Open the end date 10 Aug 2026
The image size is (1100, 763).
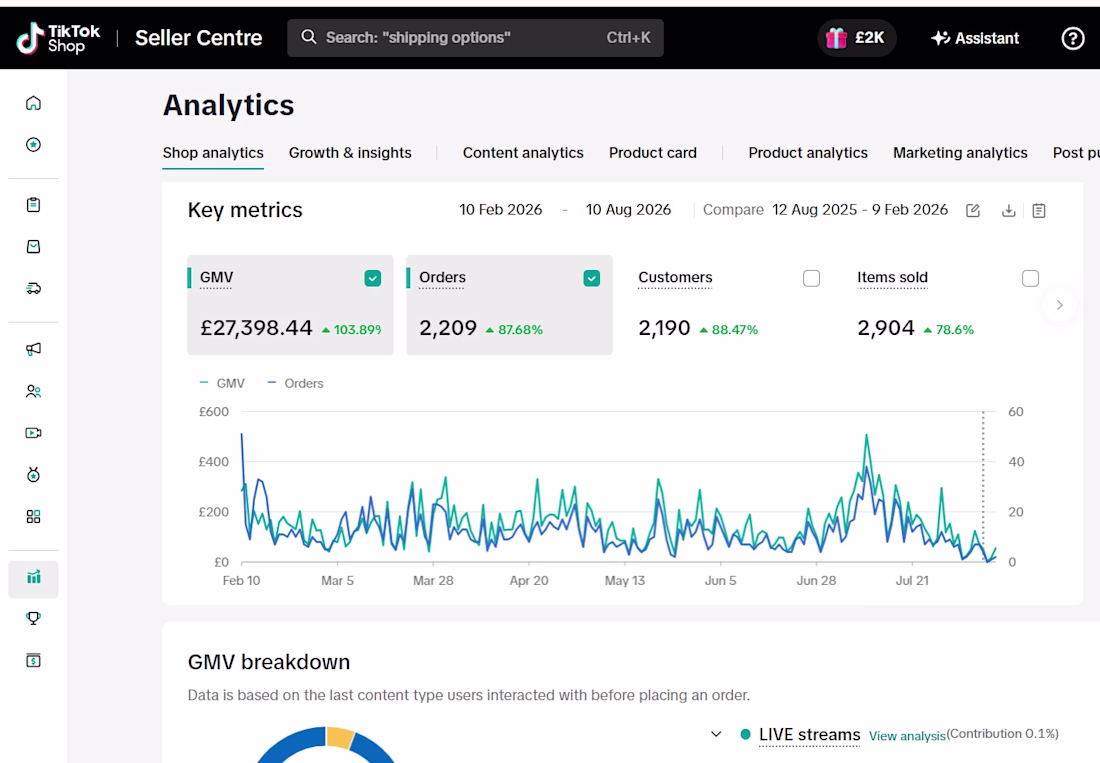628,210
